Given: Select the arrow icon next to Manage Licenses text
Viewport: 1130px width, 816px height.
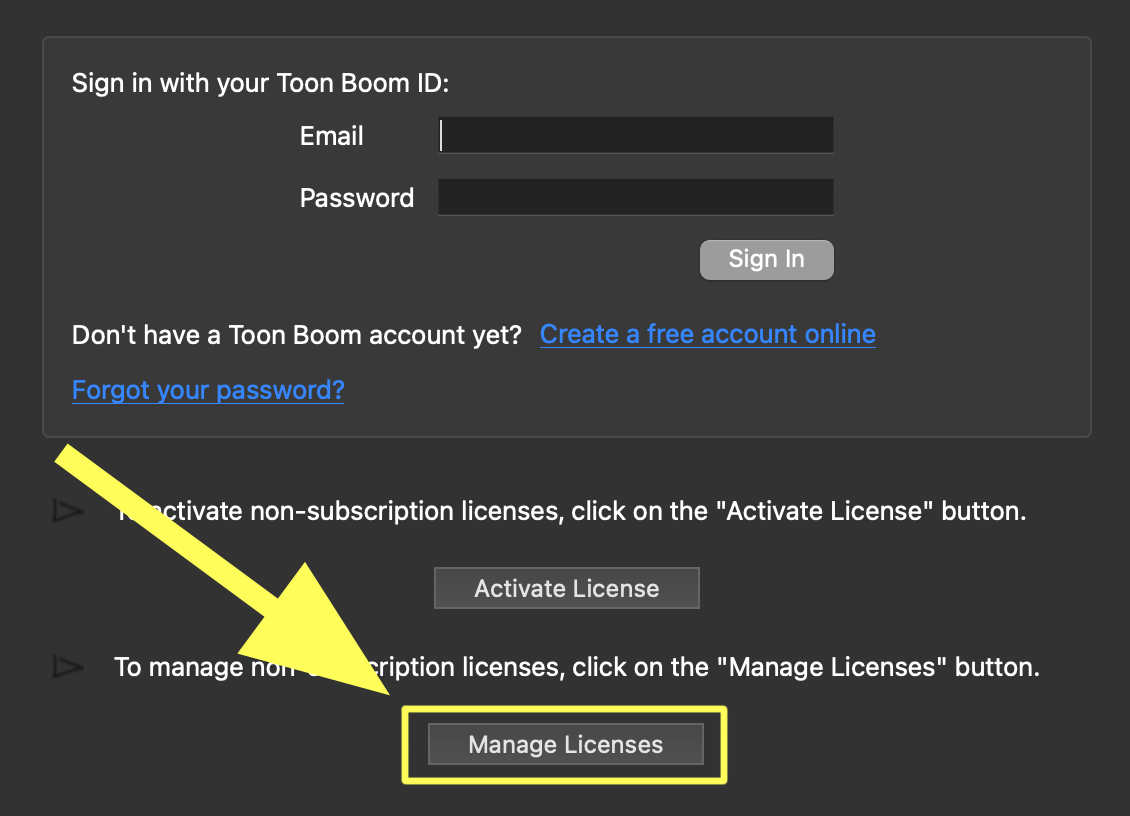Looking at the screenshot, I should click(x=67, y=666).
